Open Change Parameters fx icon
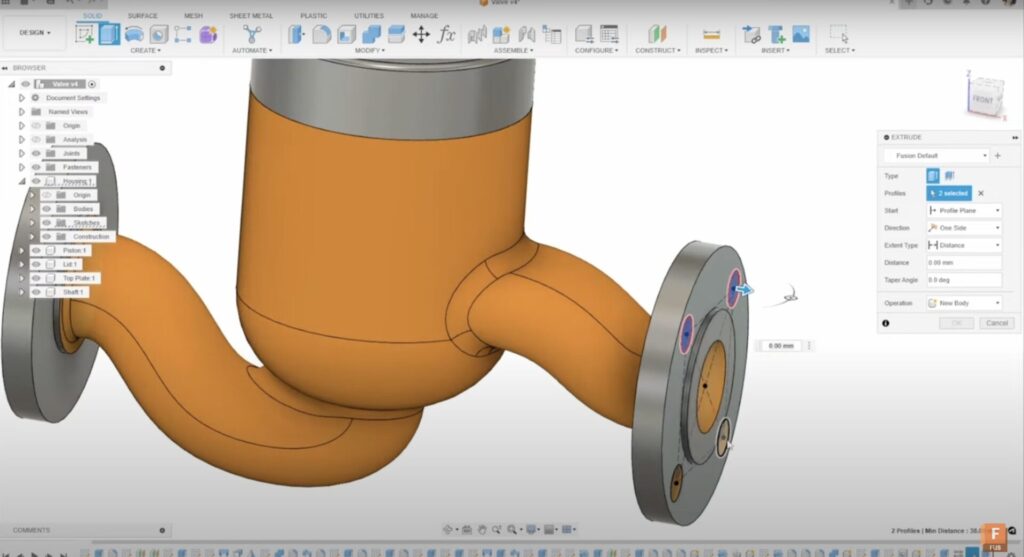The width and height of the screenshot is (1024, 557). click(x=446, y=34)
